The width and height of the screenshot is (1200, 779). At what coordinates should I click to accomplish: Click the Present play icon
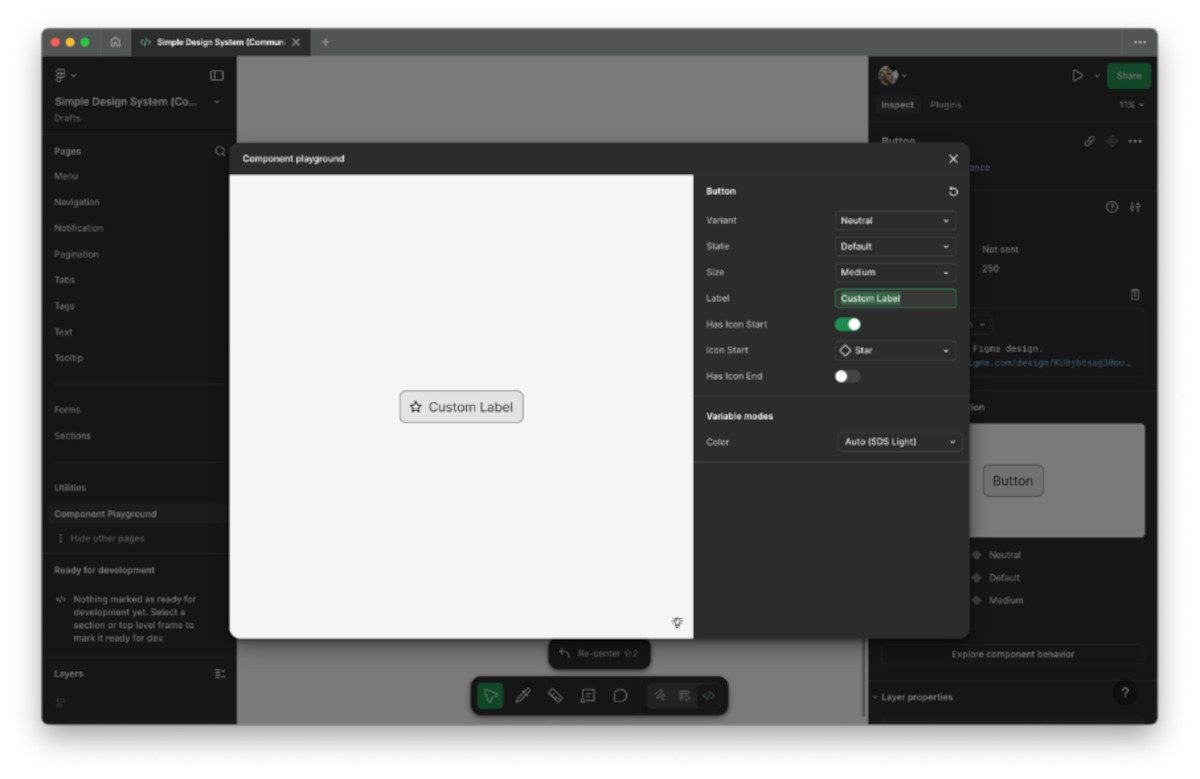tap(1078, 75)
